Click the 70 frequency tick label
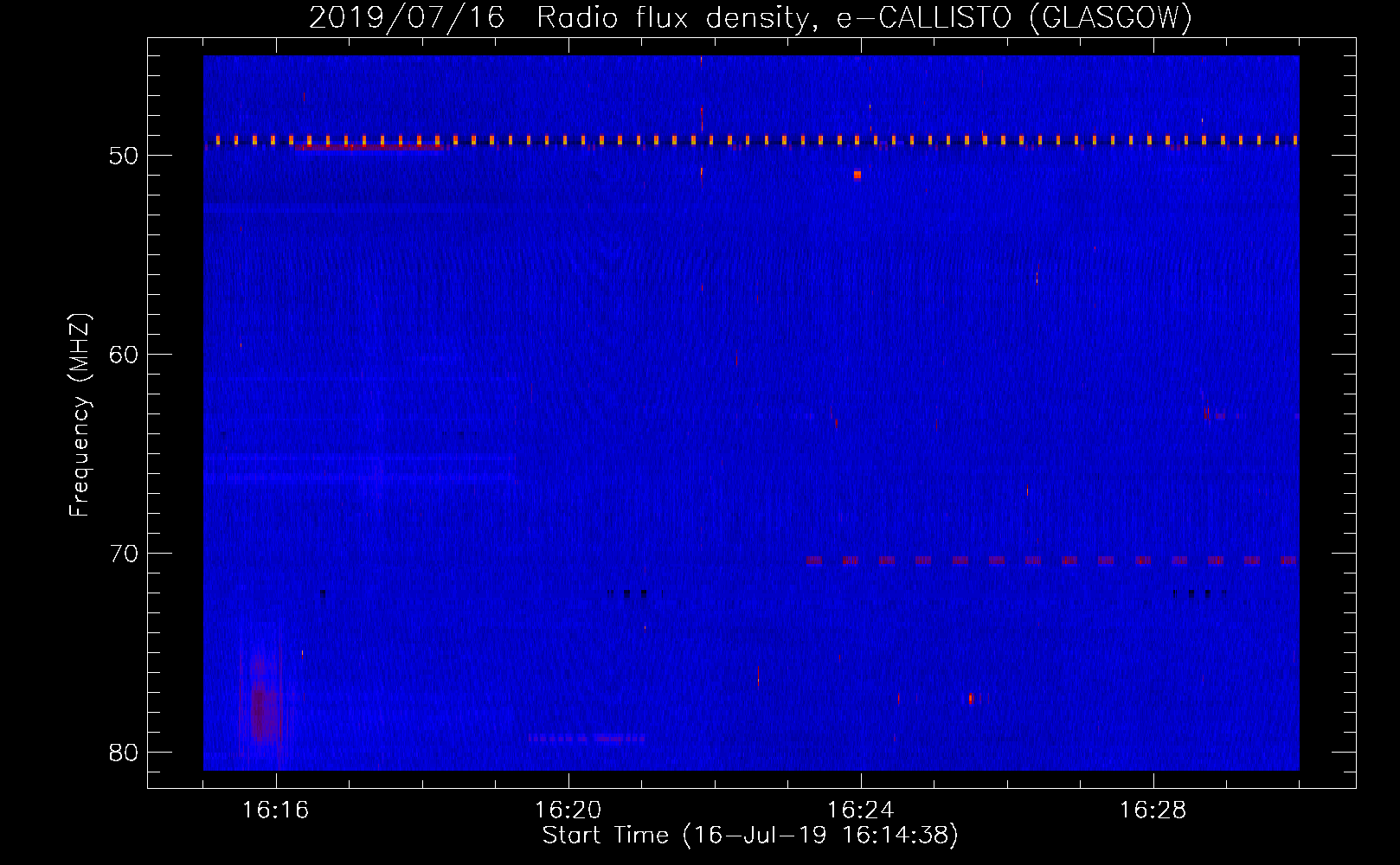The image size is (1400, 865). 124,554
